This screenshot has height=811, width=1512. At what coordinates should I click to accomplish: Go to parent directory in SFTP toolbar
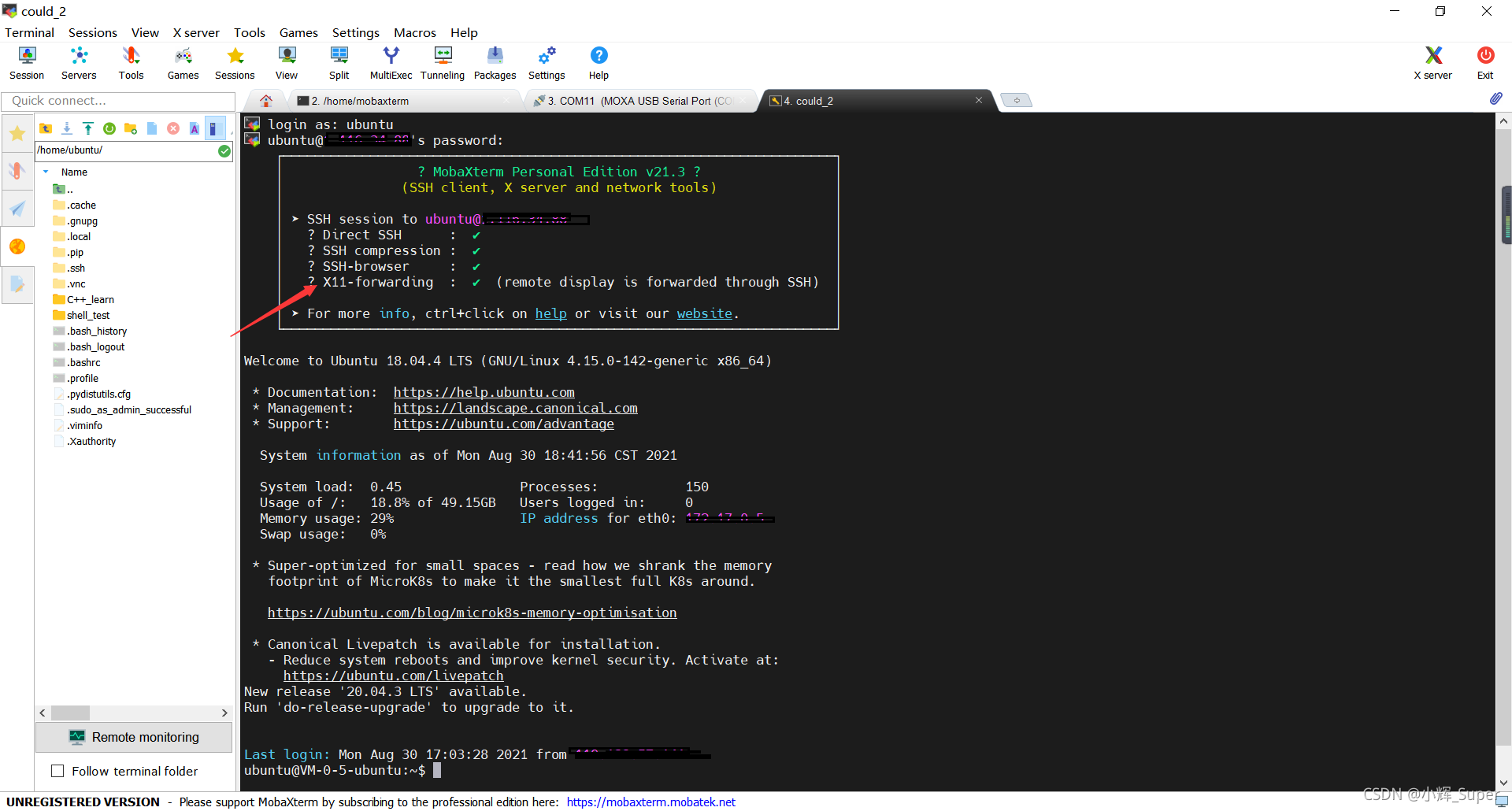pyautogui.click(x=46, y=128)
